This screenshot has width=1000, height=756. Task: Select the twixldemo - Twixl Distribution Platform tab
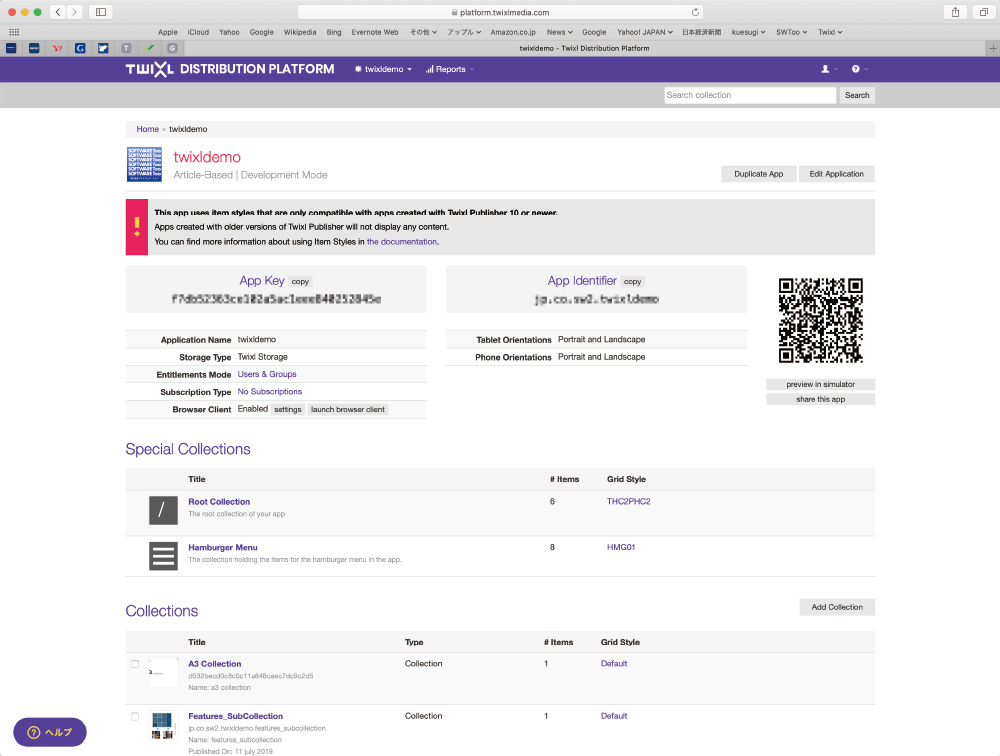click(x=584, y=48)
